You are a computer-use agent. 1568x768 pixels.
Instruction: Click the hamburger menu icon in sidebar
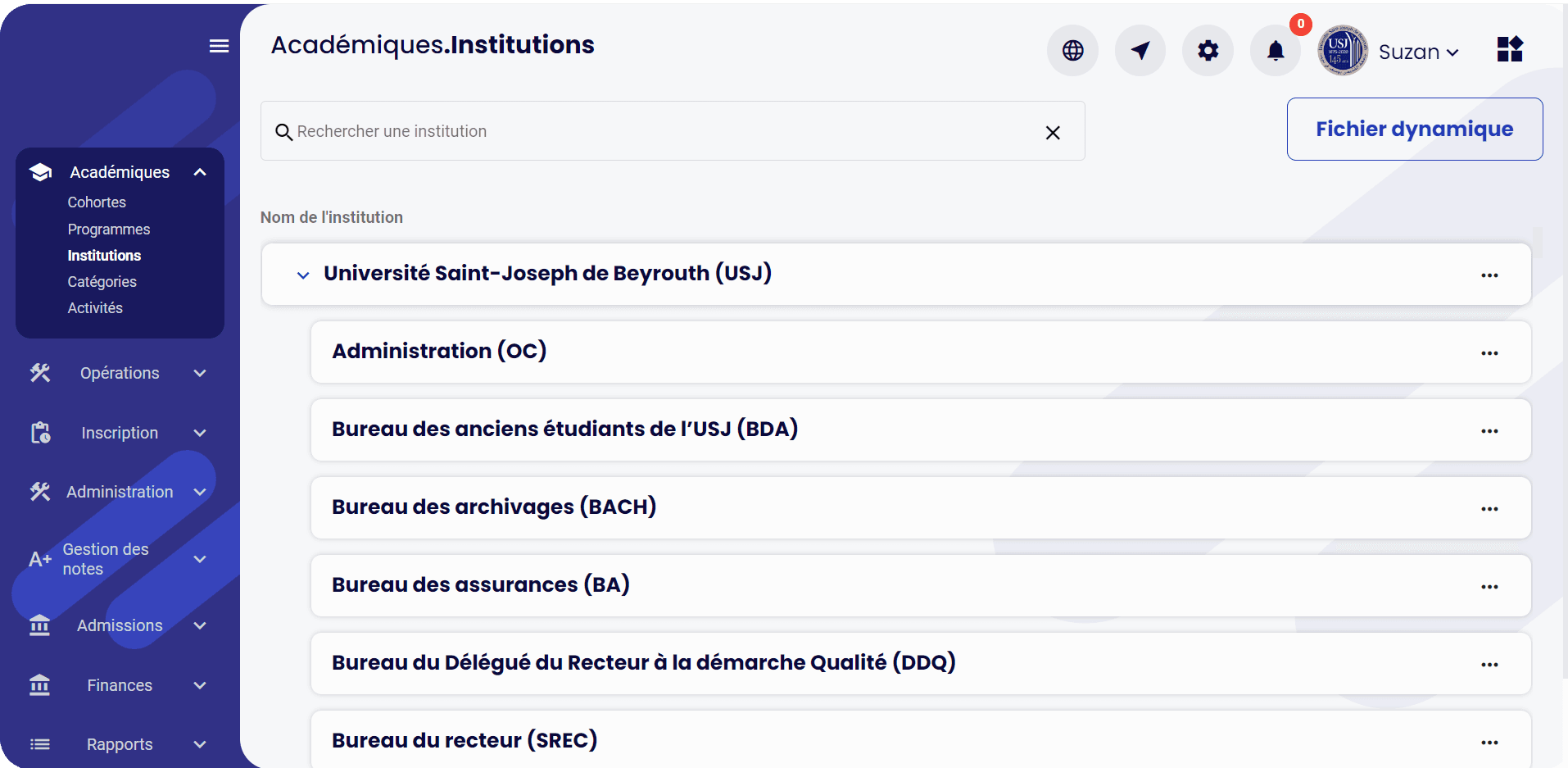point(219,46)
